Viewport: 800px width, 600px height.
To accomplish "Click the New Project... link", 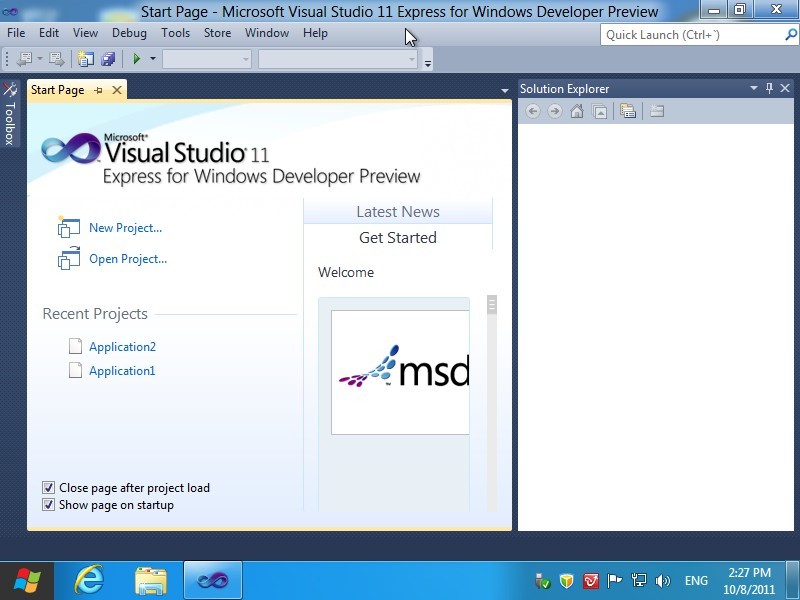I will 126,228.
